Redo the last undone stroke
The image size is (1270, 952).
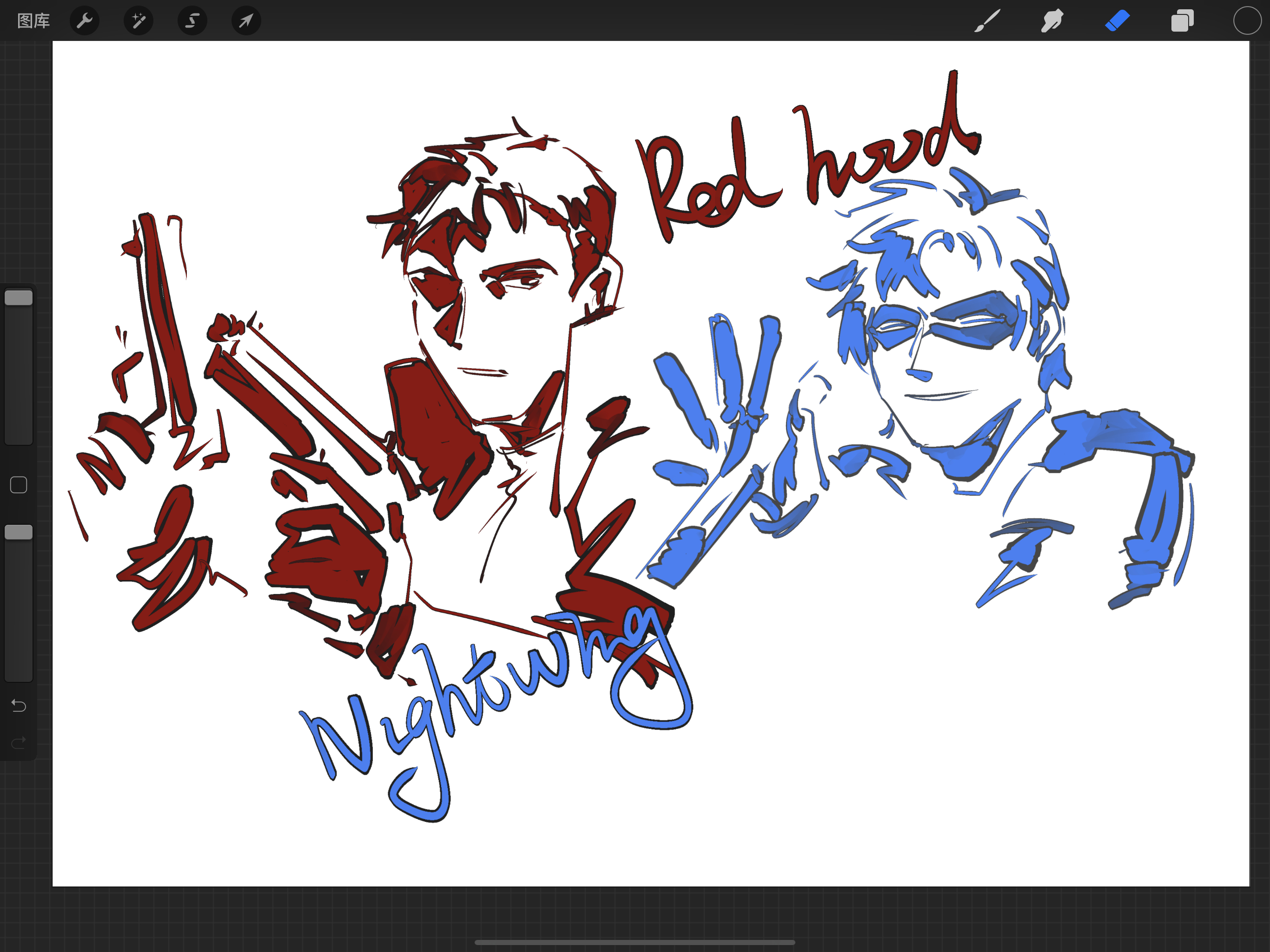tap(19, 743)
